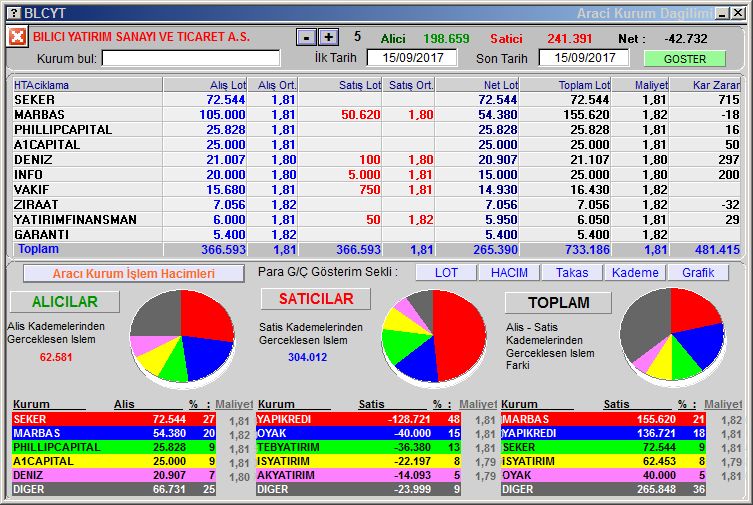The width and height of the screenshot is (753, 505).
Task: Click blue OYAK row in sellers list
Action: (358, 433)
